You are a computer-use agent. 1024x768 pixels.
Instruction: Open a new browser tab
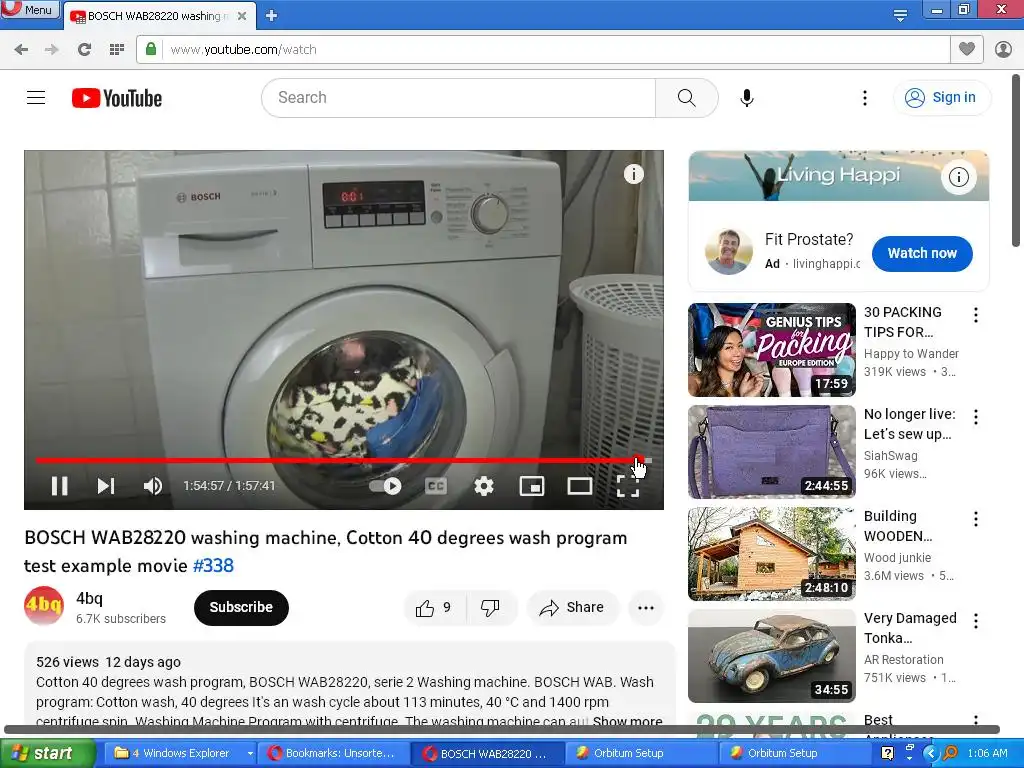point(272,16)
